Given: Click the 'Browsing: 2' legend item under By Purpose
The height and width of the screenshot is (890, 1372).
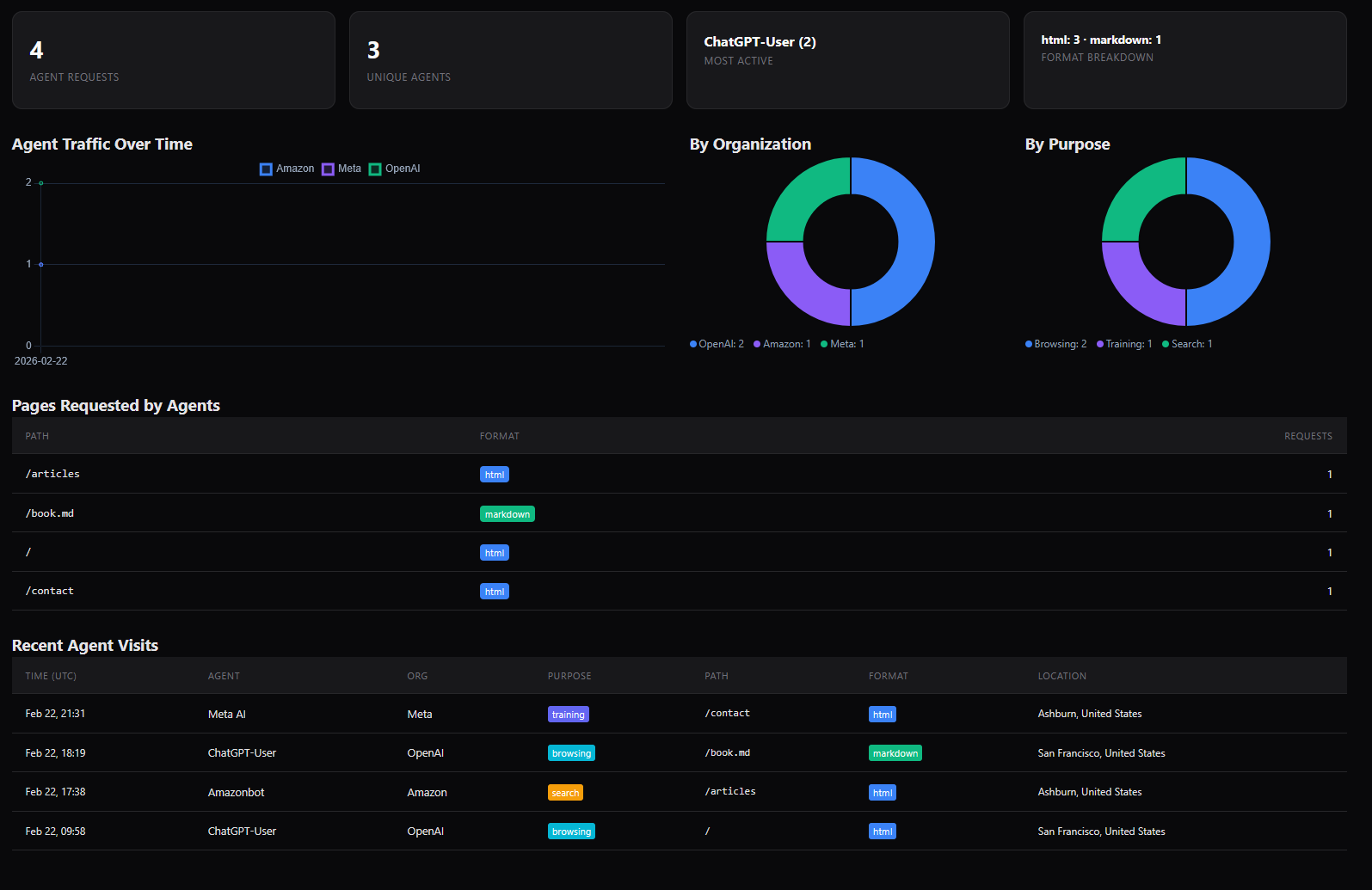Looking at the screenshot, I should (x=1055, y=344).
